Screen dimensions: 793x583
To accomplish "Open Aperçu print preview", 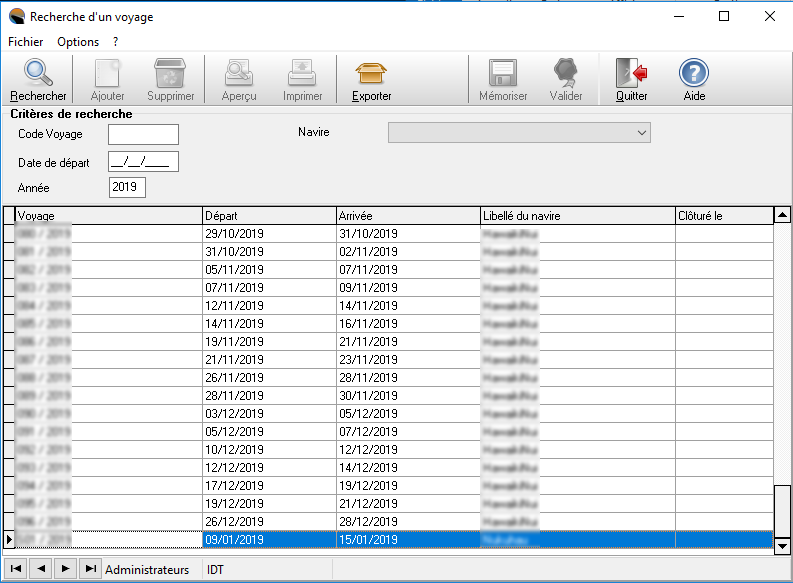I will coord(239,74).
